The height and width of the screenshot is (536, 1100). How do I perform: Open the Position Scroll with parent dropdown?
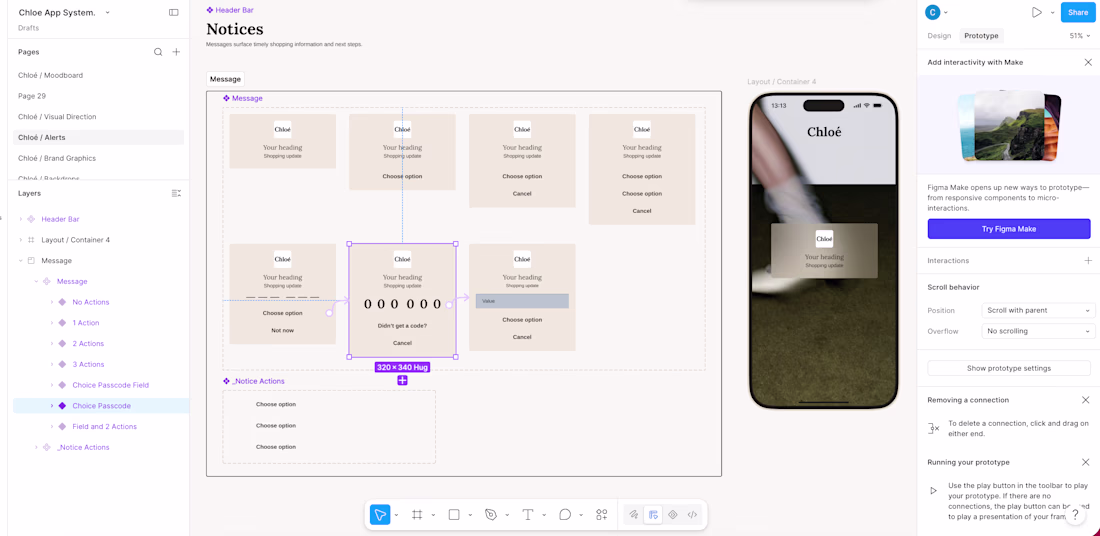pyautogui.click(x=1038, y=310)
